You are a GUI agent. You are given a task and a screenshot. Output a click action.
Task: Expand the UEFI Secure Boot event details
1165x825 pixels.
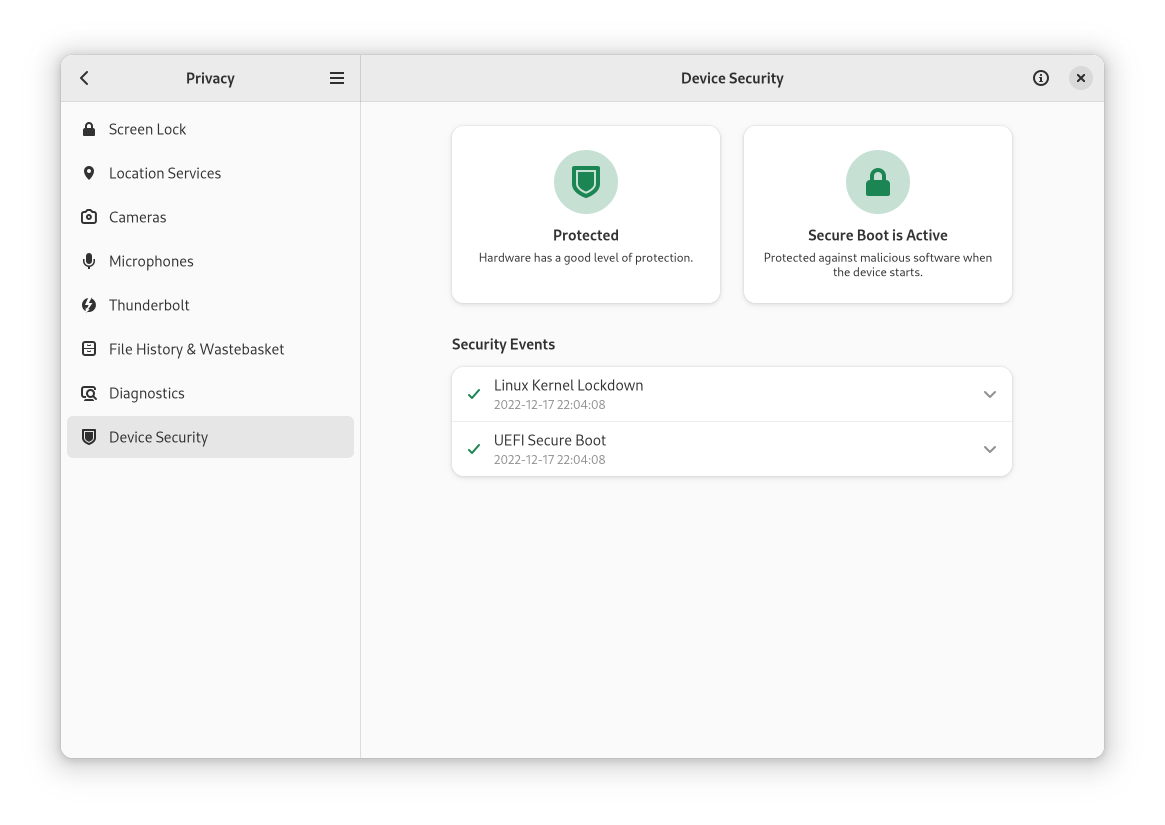(990, 449)
